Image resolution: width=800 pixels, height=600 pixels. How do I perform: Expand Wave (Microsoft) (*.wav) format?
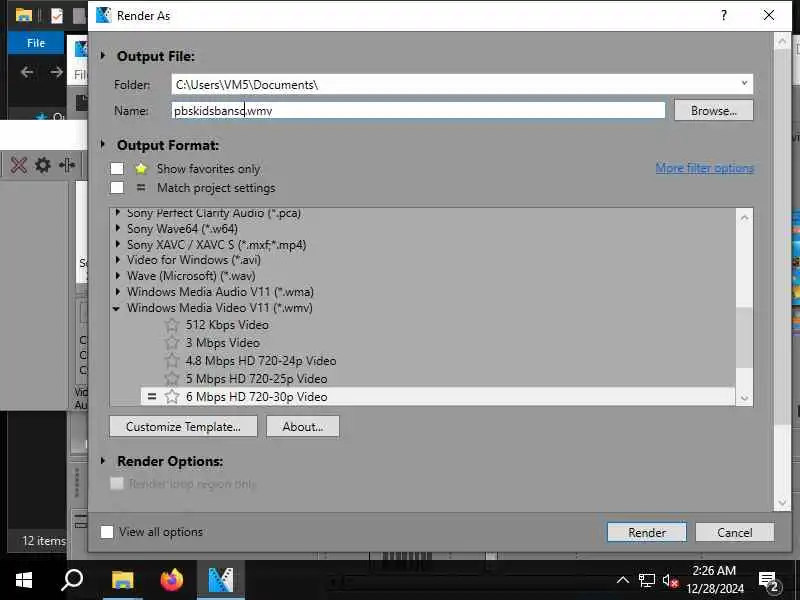click(x=118, y=276)
